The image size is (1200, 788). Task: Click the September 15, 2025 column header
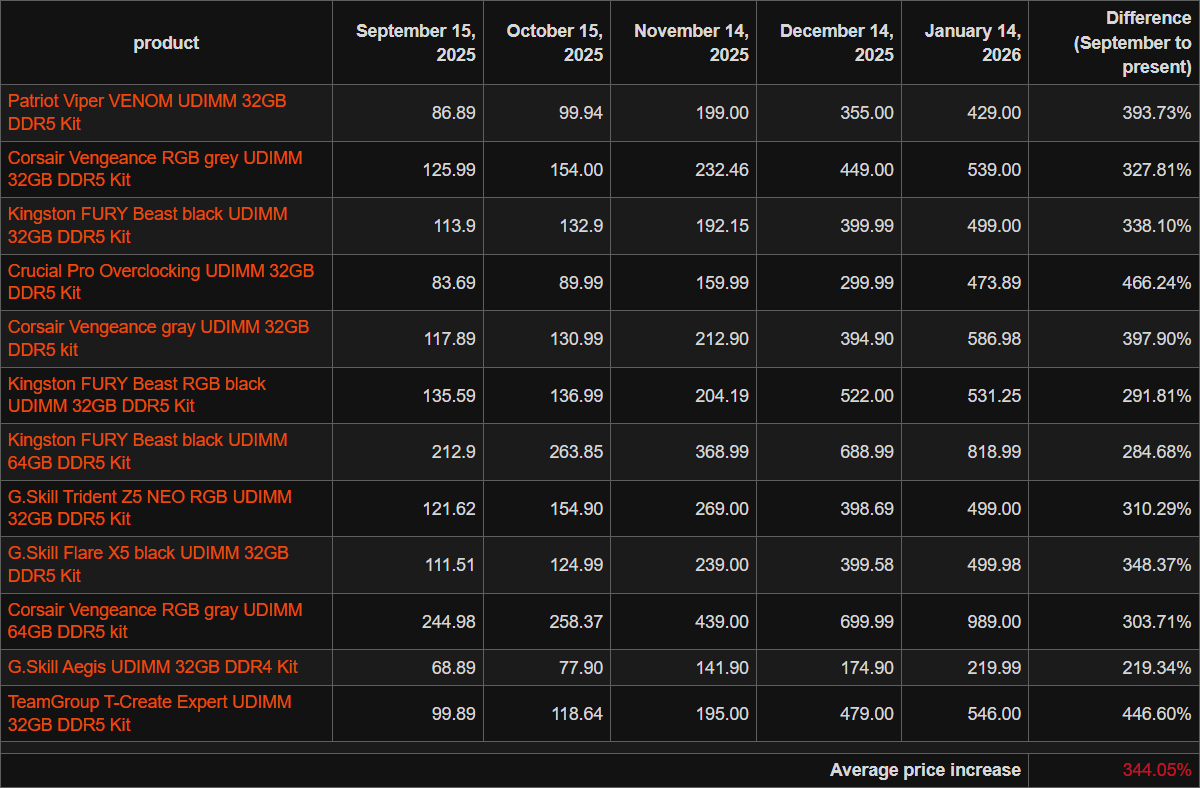pyautogui.click(x=408, y=42)
